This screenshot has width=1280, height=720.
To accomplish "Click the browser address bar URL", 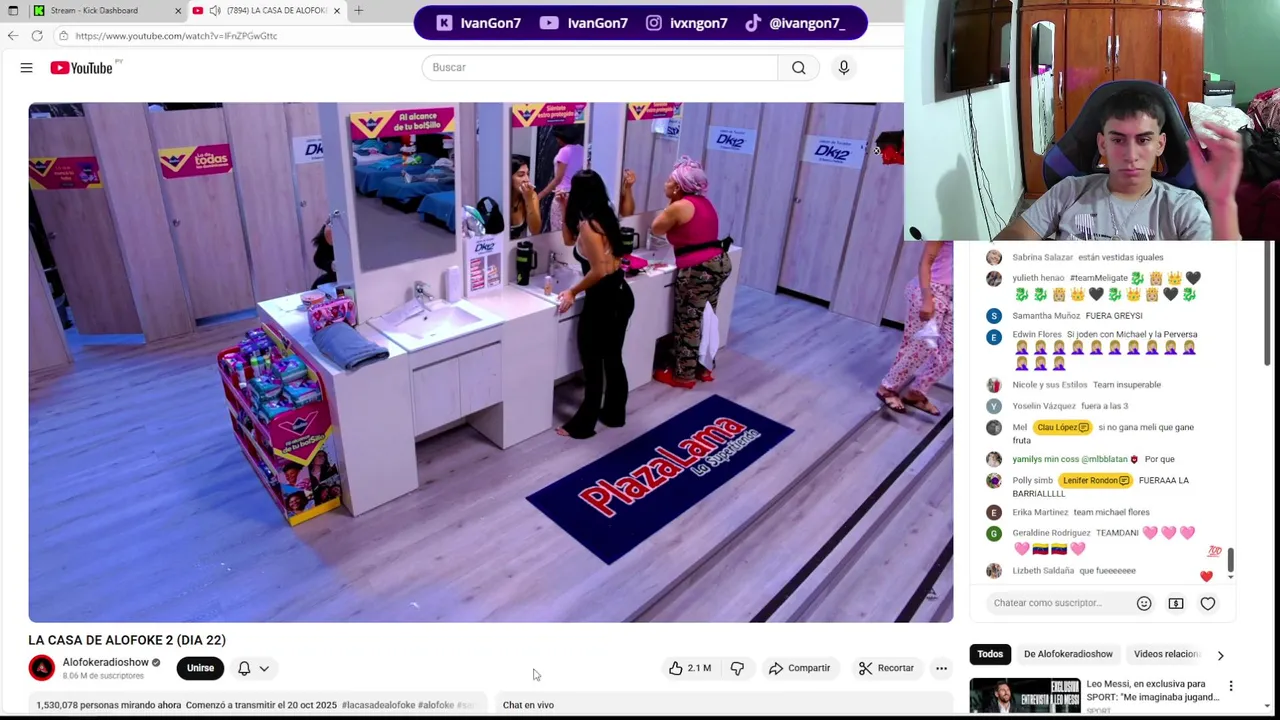I will click(x=176, y=36).
